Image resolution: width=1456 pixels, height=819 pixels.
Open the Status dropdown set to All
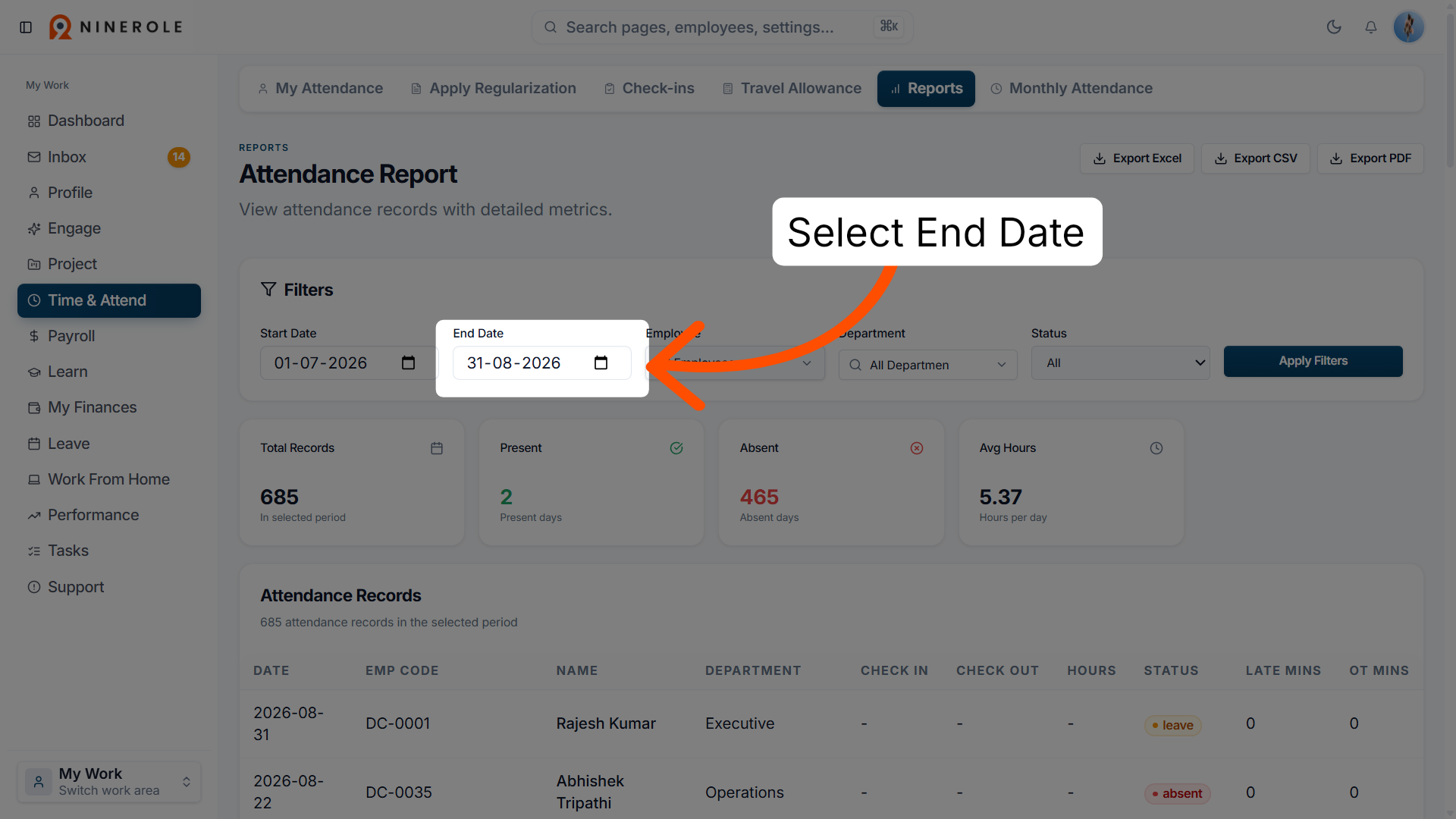point(1120,363)
